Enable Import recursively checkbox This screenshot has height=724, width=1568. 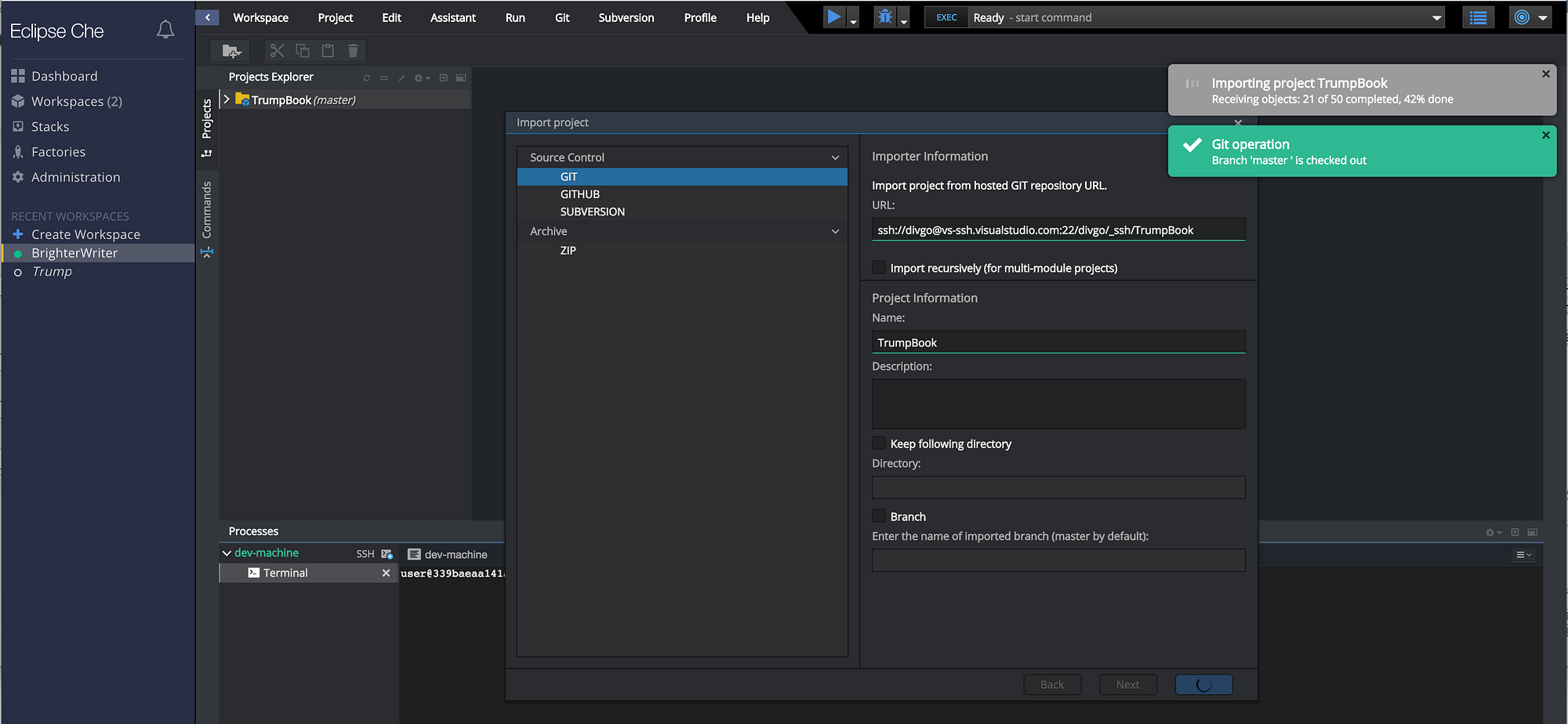[x=879, y=268]
